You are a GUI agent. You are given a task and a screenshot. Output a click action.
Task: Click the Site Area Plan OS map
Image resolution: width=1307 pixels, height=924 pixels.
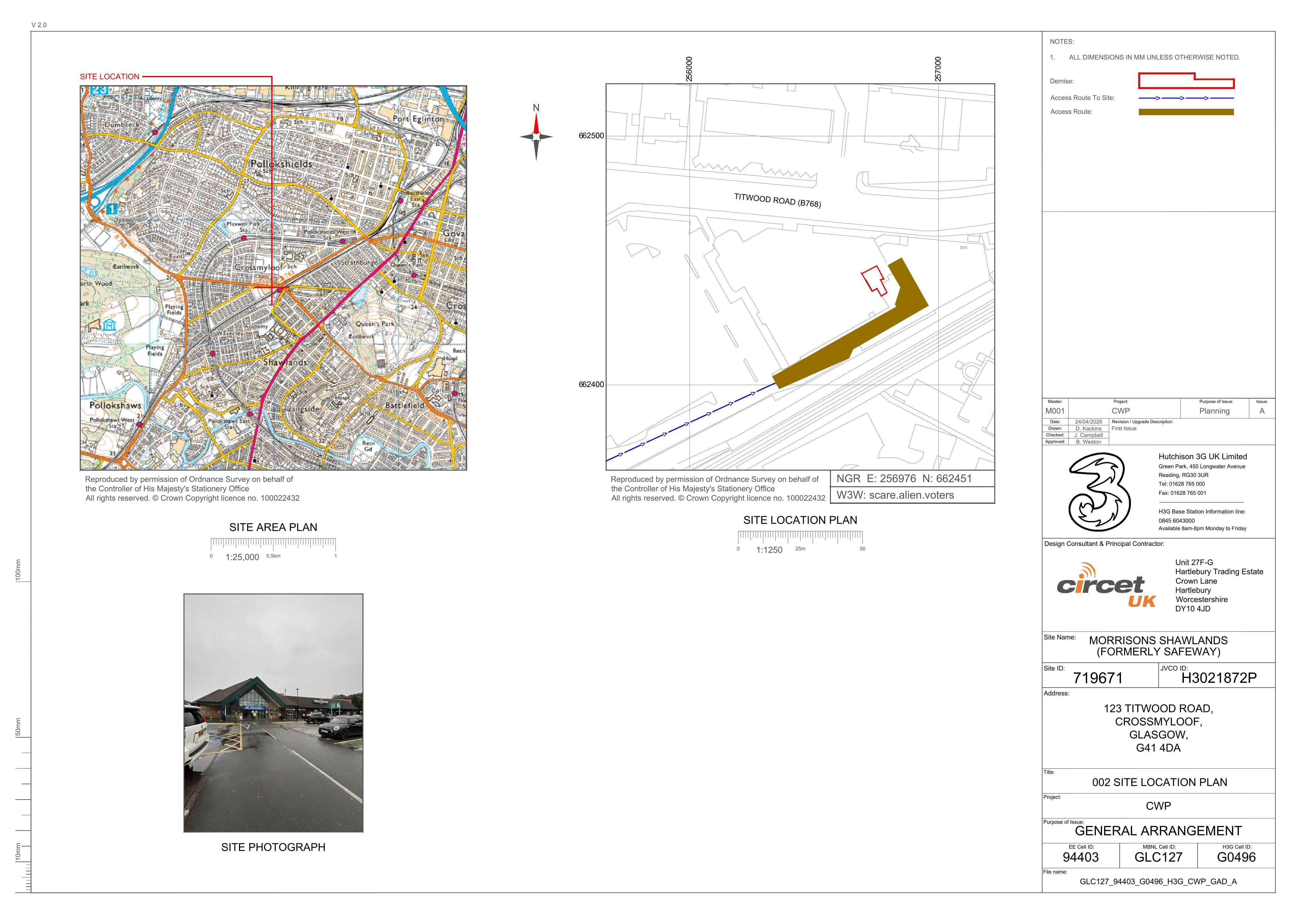point(273,278)
